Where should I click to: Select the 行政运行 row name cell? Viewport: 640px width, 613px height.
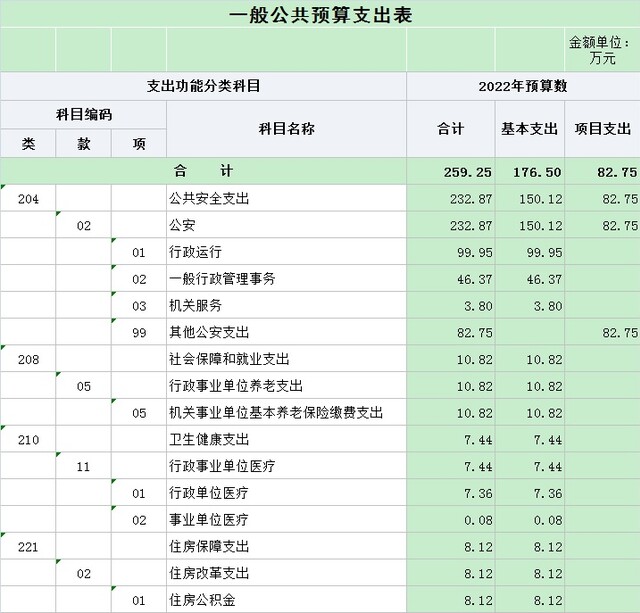(x=286, y=252)
